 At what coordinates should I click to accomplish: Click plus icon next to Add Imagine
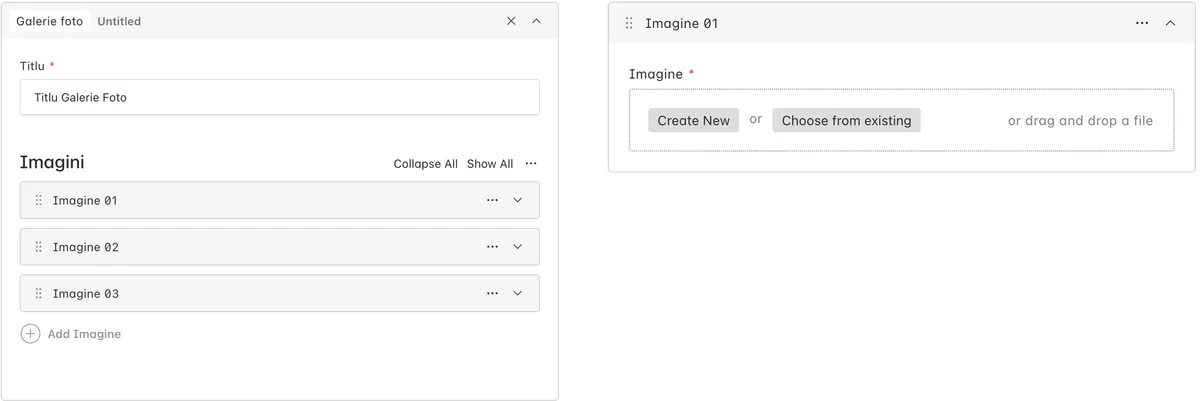(x=30, y=334)
